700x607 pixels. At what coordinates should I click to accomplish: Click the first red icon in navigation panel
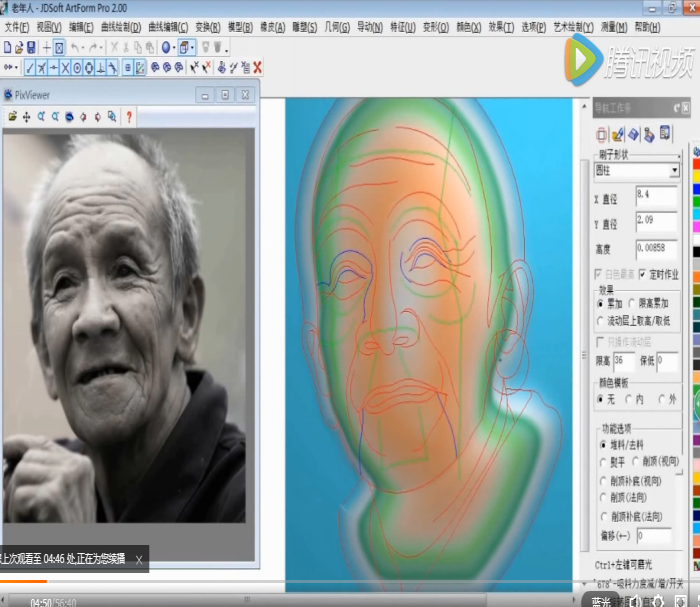click(602, 134)
